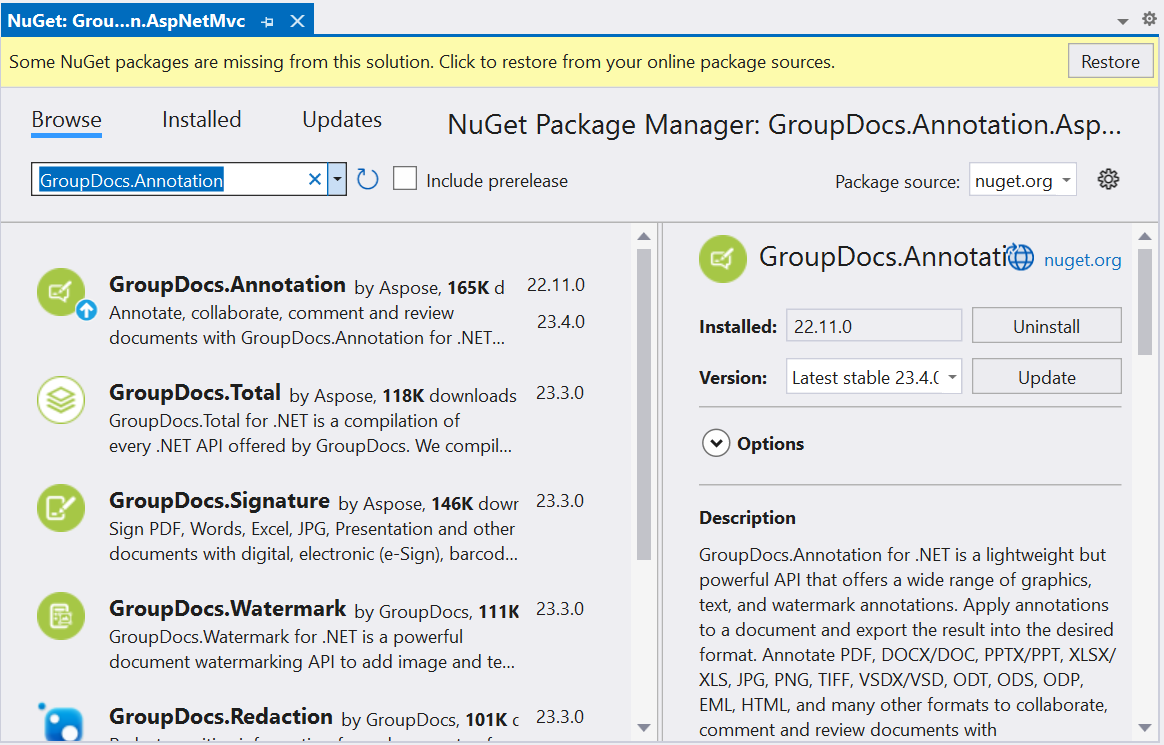
Task: Click the package list scrollbar thumb
Action: (644, 404)
